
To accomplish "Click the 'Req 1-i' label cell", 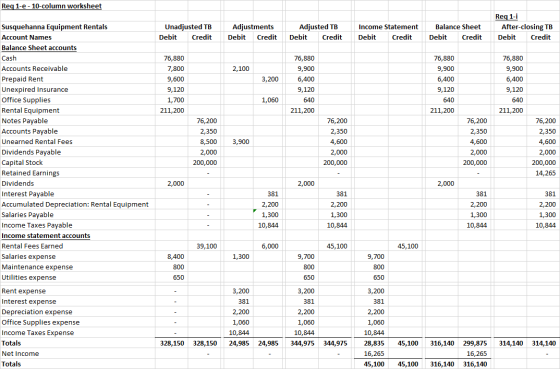I will tap(506, 16).
